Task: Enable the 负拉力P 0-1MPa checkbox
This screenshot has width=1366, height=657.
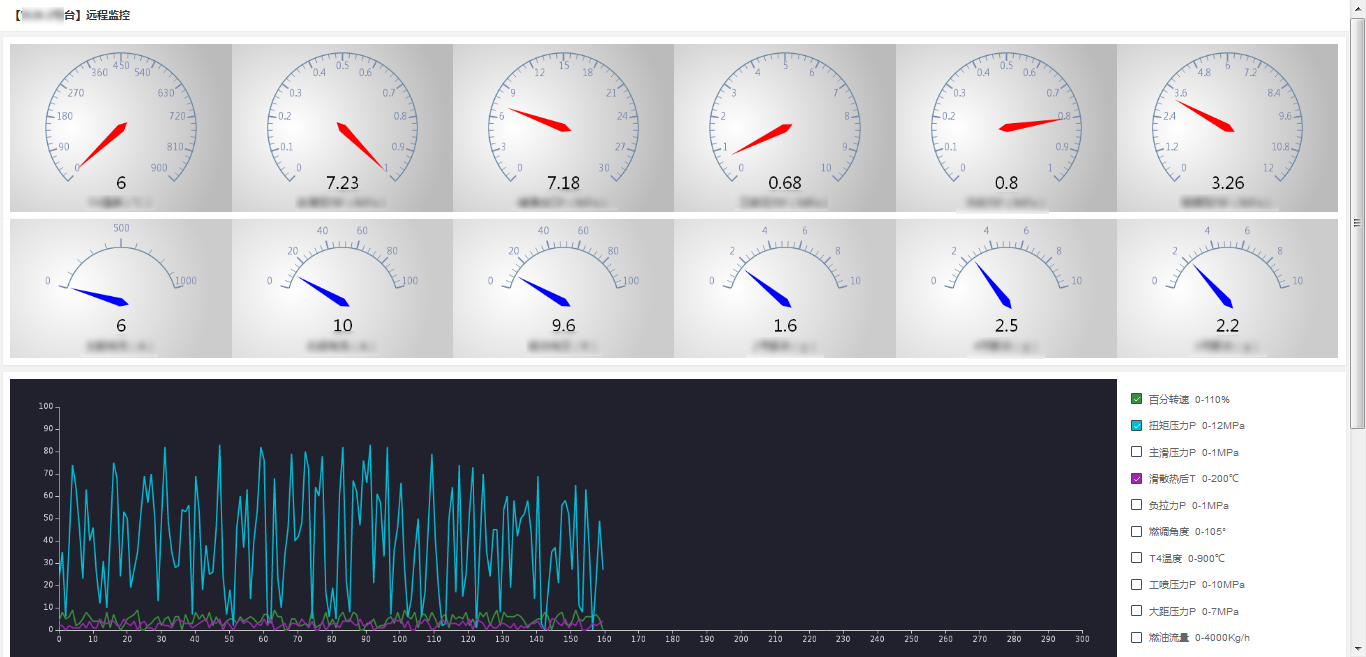Action: coord(1136,505)
